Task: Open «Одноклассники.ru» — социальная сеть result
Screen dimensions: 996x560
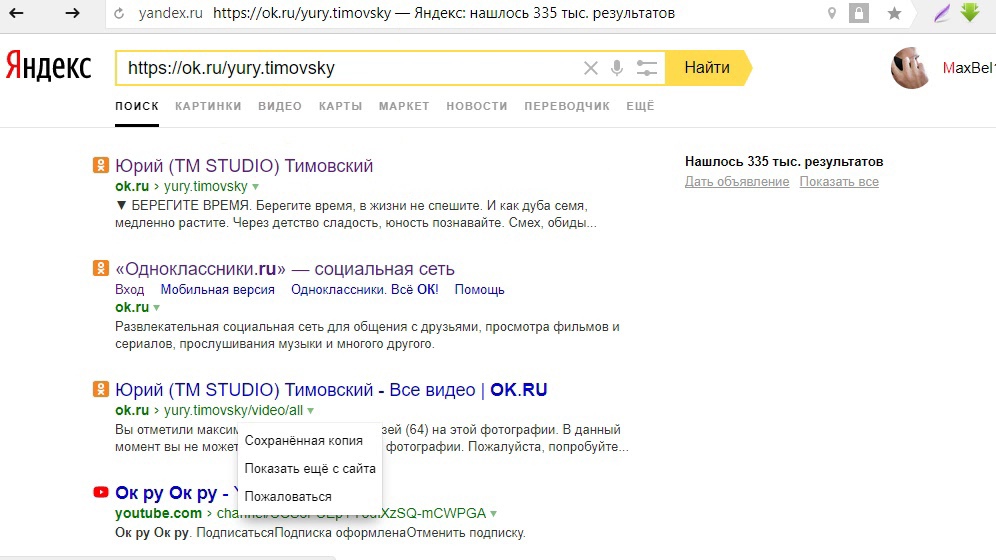Action: click(x=285, y=269)
